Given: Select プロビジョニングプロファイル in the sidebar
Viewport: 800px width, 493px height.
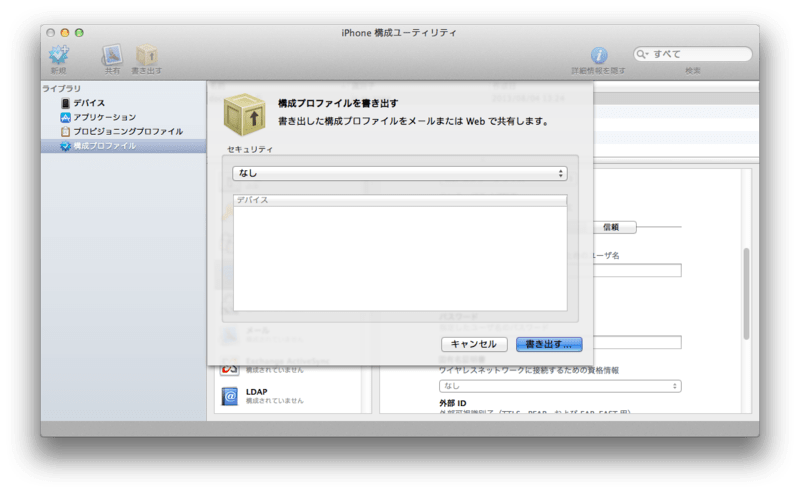Looking at the screenshot, I should pyautogui.click(x=123, y=132).
